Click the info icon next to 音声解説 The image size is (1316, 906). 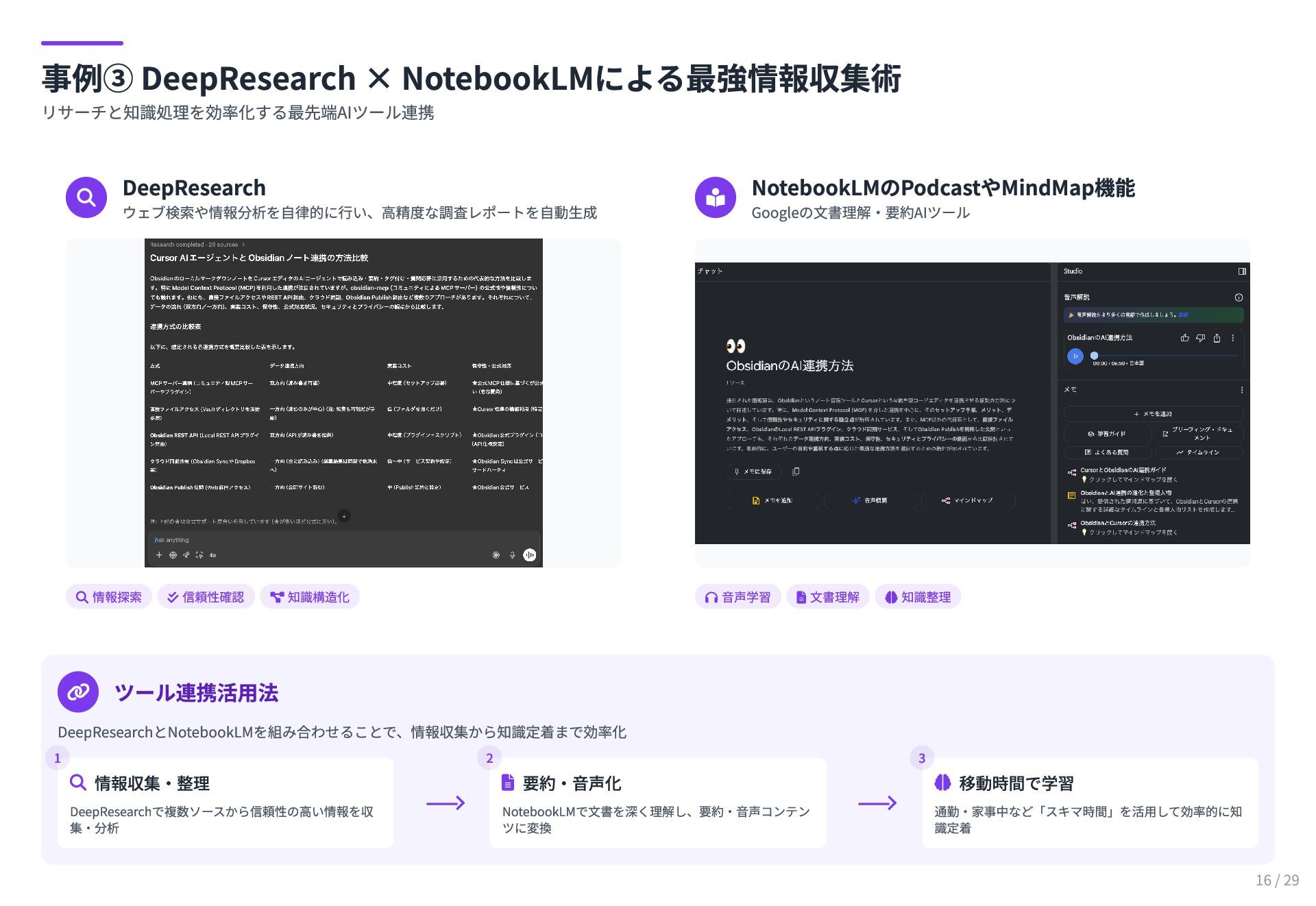click(x=1239, y=297)
